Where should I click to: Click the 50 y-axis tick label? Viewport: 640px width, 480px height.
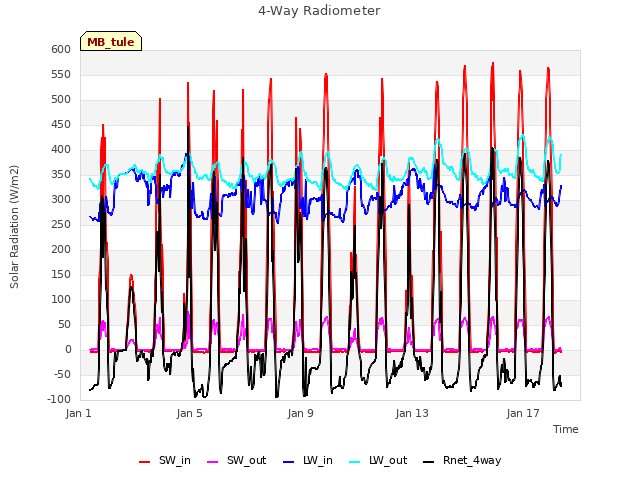(x=65, y=324)
